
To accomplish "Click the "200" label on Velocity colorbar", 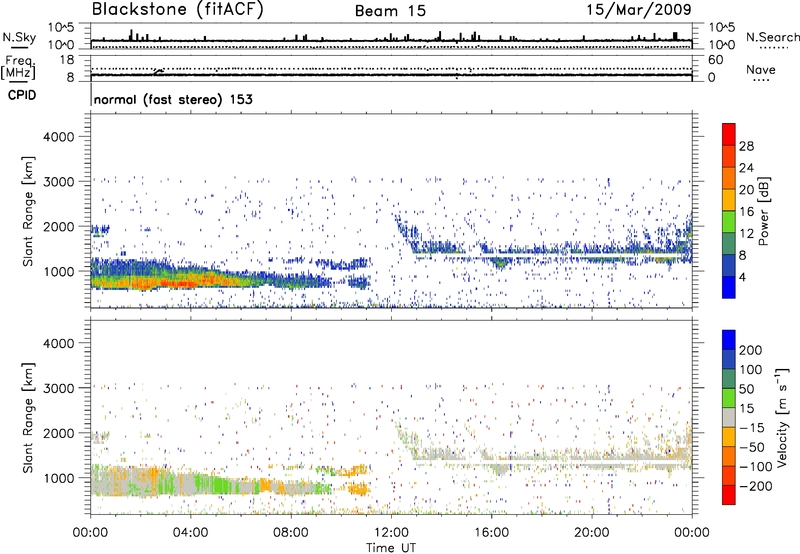I will [751, 350].
